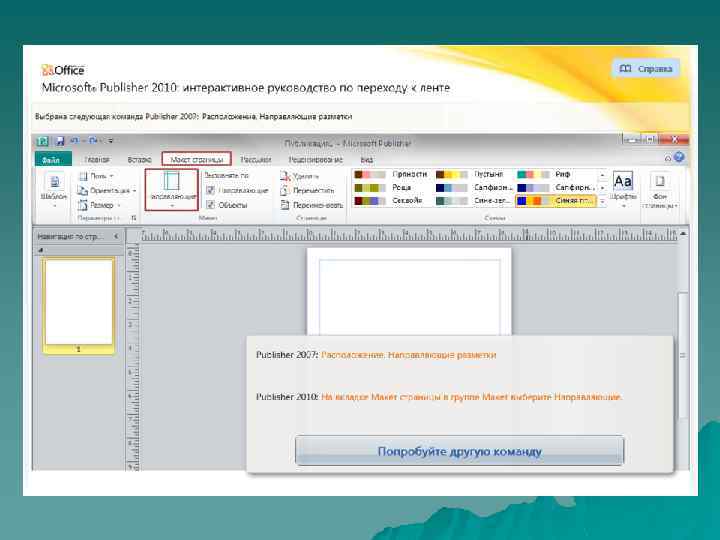Expand the Шаблон dropdown arrow

(x=54, y=205)
